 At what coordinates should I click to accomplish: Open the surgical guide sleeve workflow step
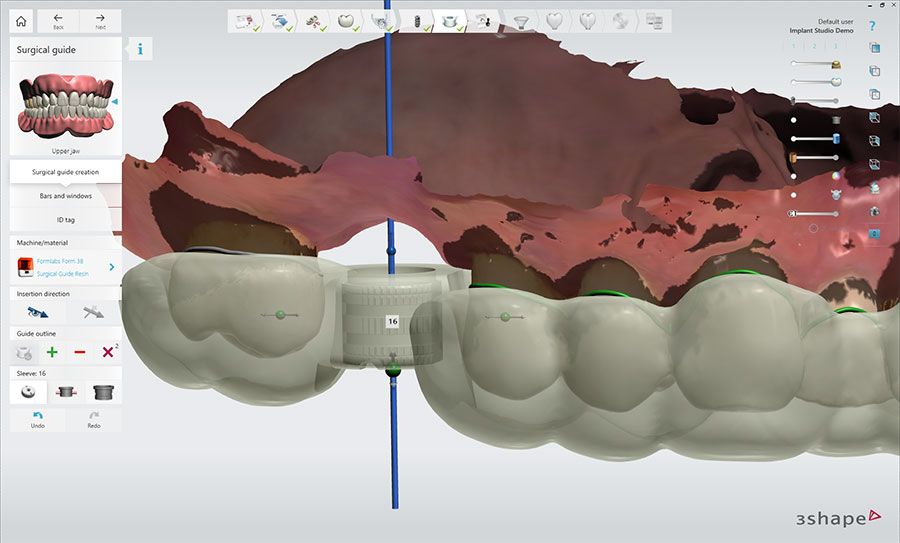[x=451, y=22]
